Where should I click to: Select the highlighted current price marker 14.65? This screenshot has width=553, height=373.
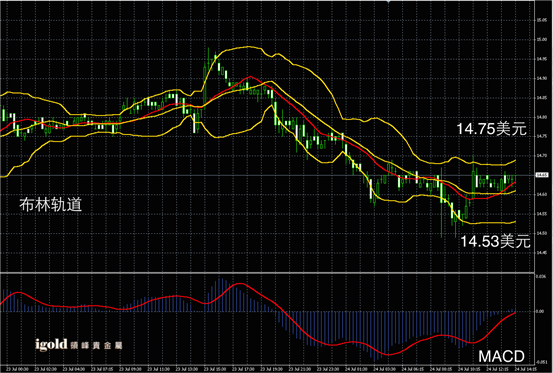tap(542, 175)
